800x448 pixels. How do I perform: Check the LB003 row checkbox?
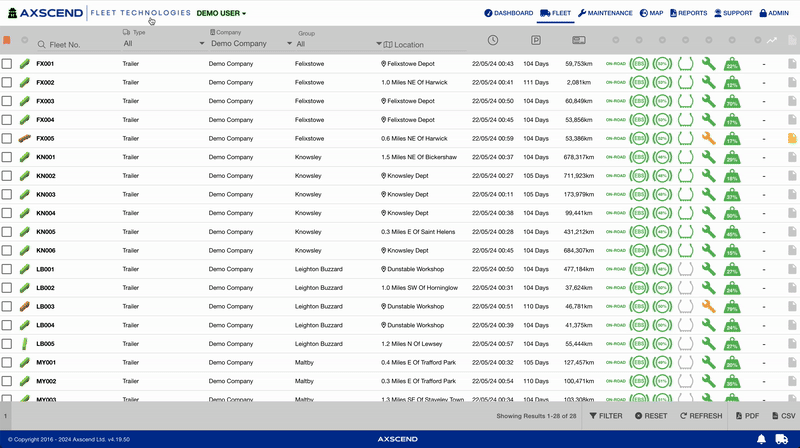click(7, 307)
